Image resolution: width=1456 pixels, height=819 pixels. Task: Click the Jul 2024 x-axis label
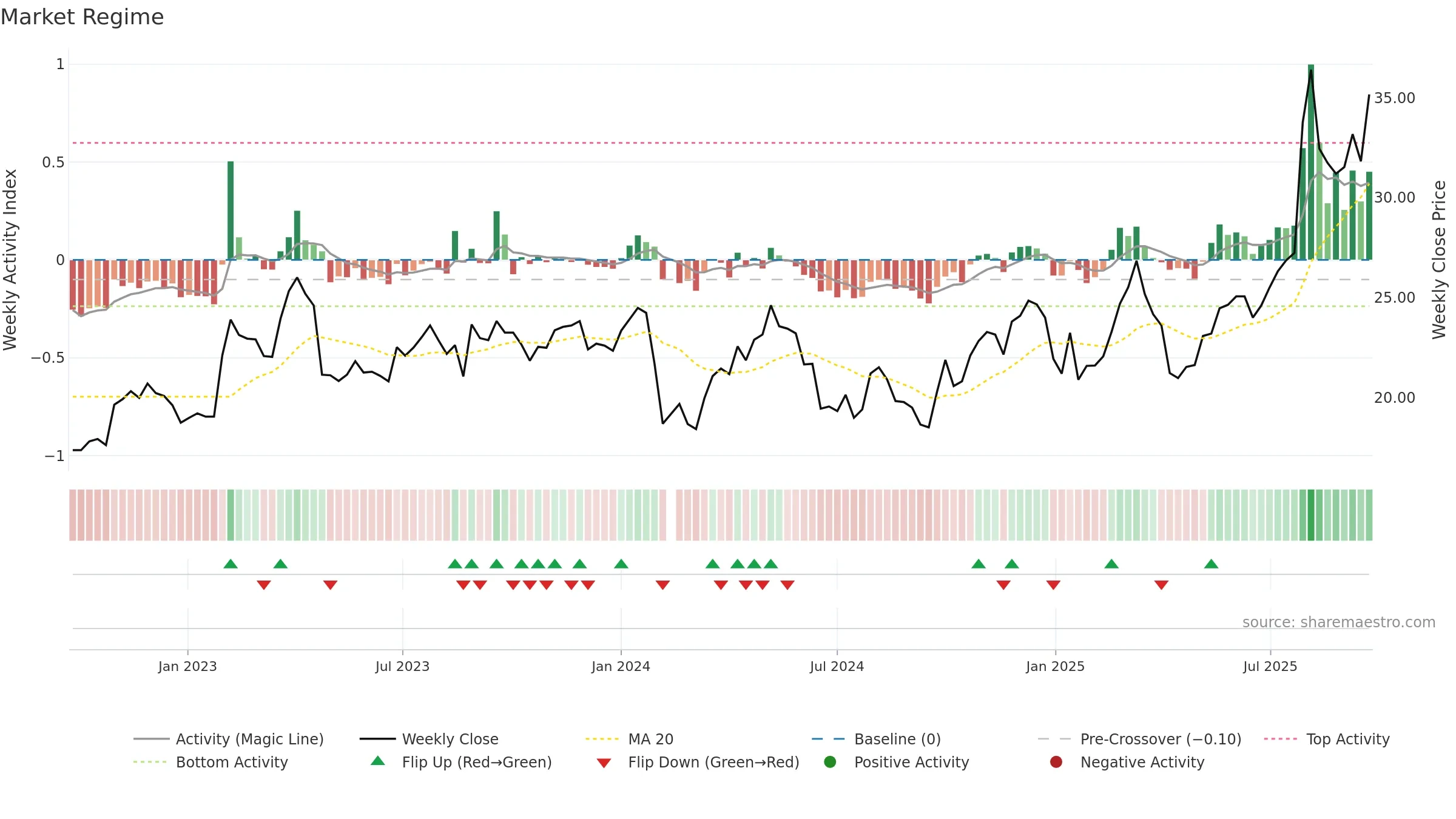[837, 666]
